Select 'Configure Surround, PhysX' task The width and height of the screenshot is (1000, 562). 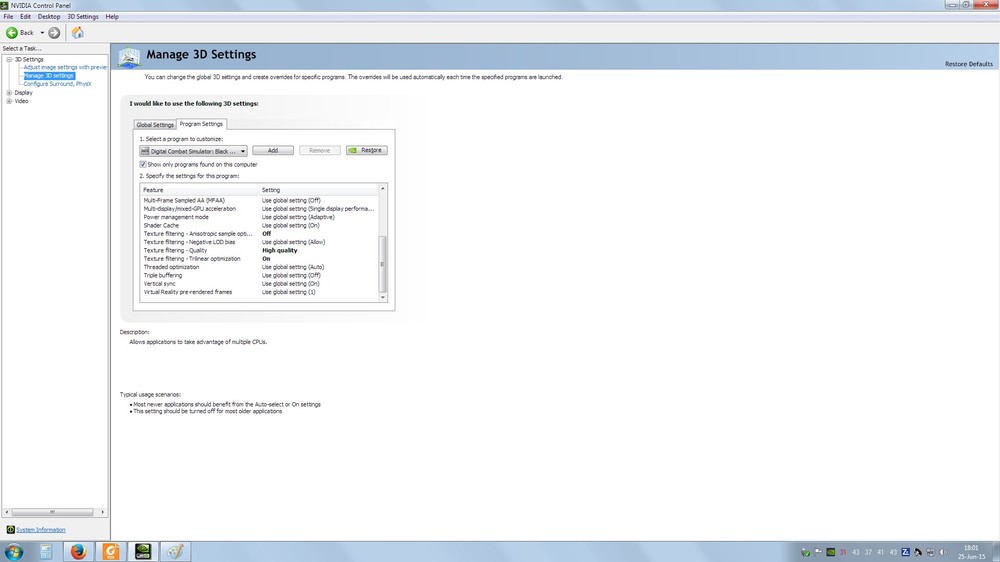click(57, 84)
